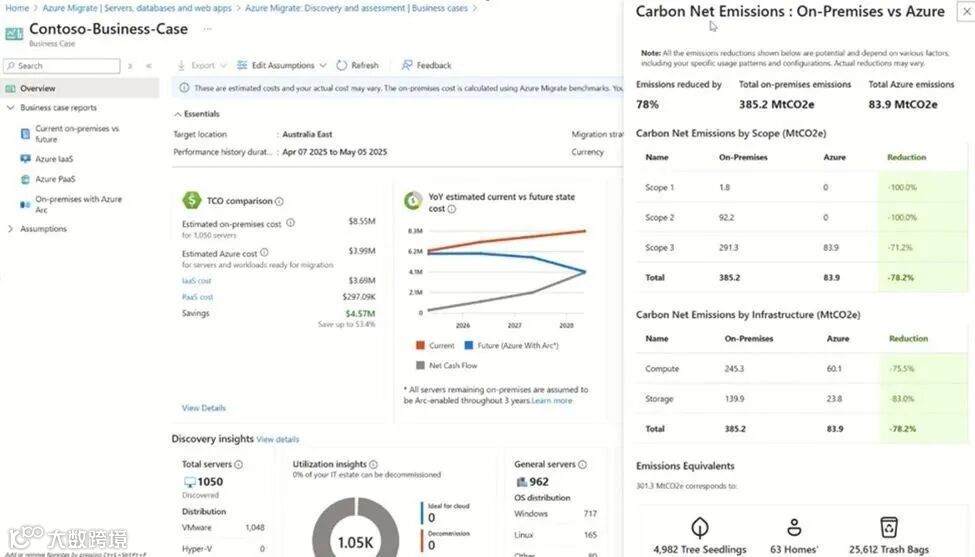Click the Storage row in Infrastructure table
Image resolution: width=975 pixels, height=557 pixels.
[801, 398]
